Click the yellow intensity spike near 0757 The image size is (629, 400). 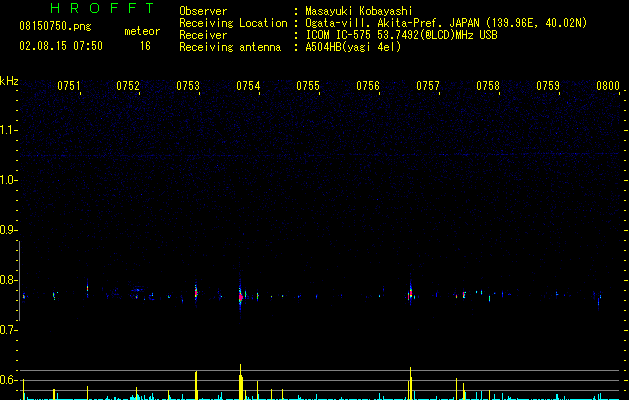410,383
